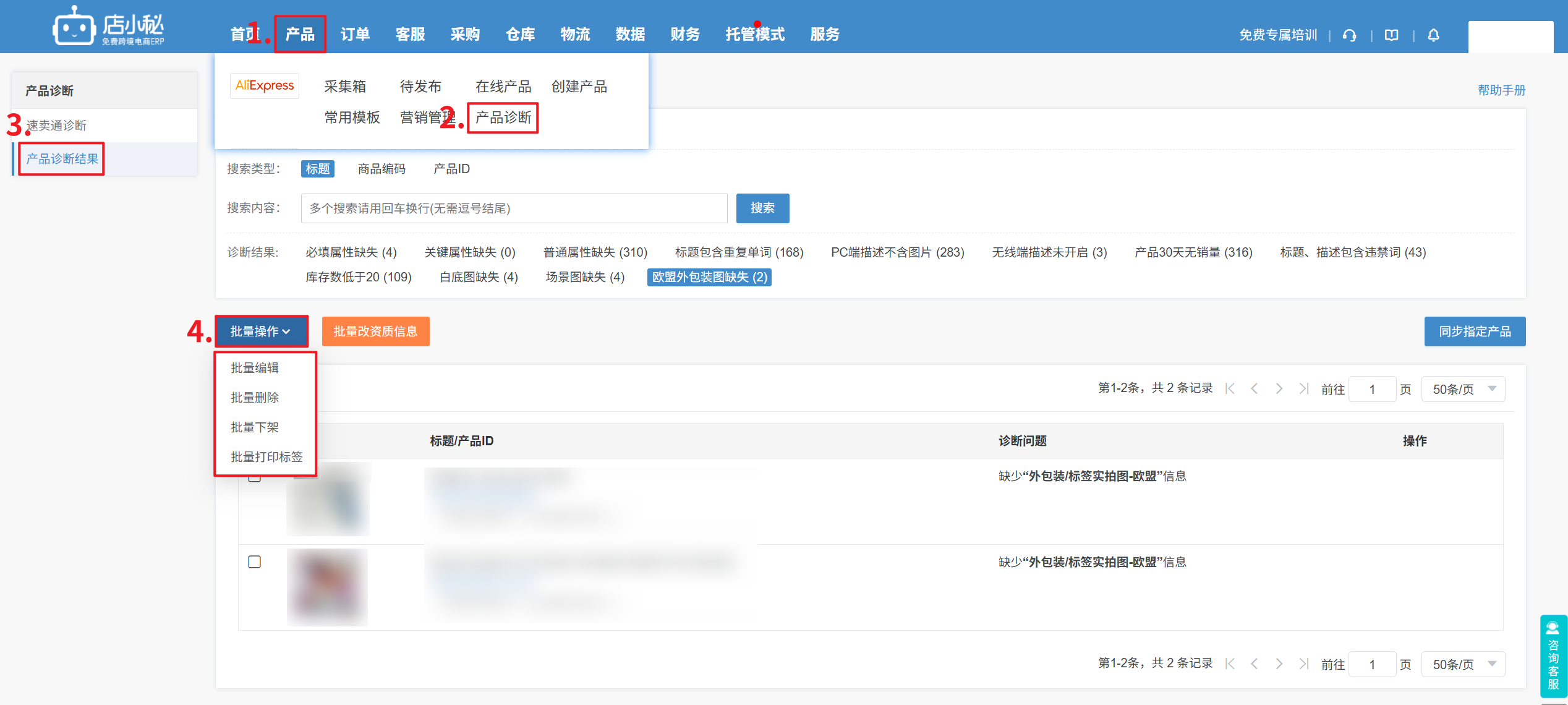The height and width of the screenshot is (705, 1568).
Task: Click the notification bell icon
Action: pyautogui.click(x=1433, y=35)
